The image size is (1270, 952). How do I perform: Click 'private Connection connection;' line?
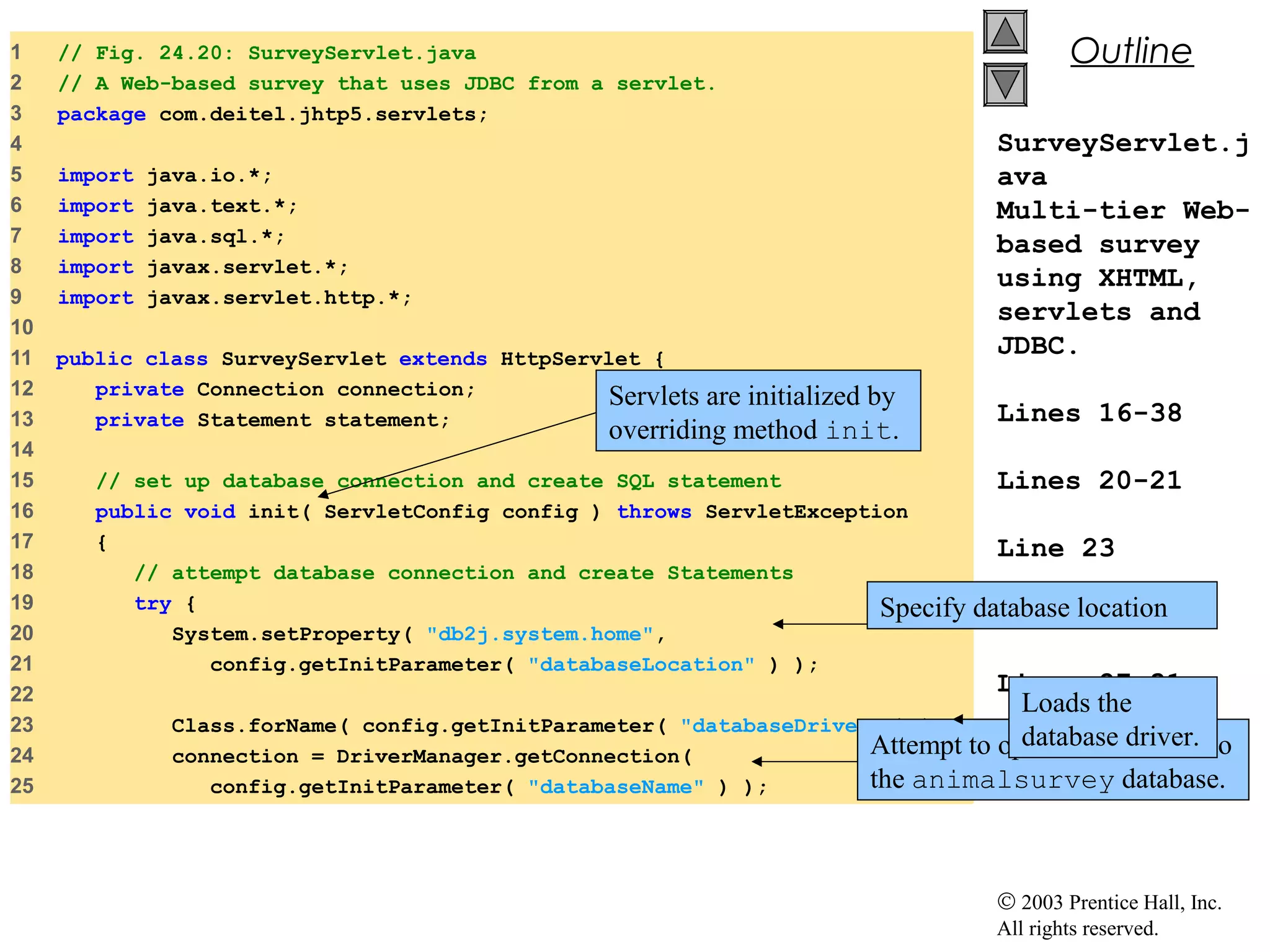coord(285,389)
